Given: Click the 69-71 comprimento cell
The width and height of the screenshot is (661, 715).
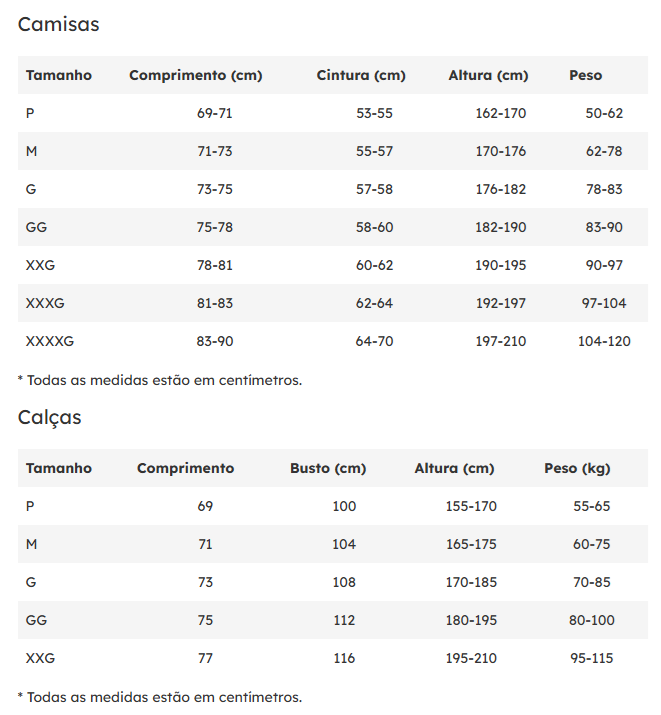Looking at the screenshot, I should [x=214, y=113].
